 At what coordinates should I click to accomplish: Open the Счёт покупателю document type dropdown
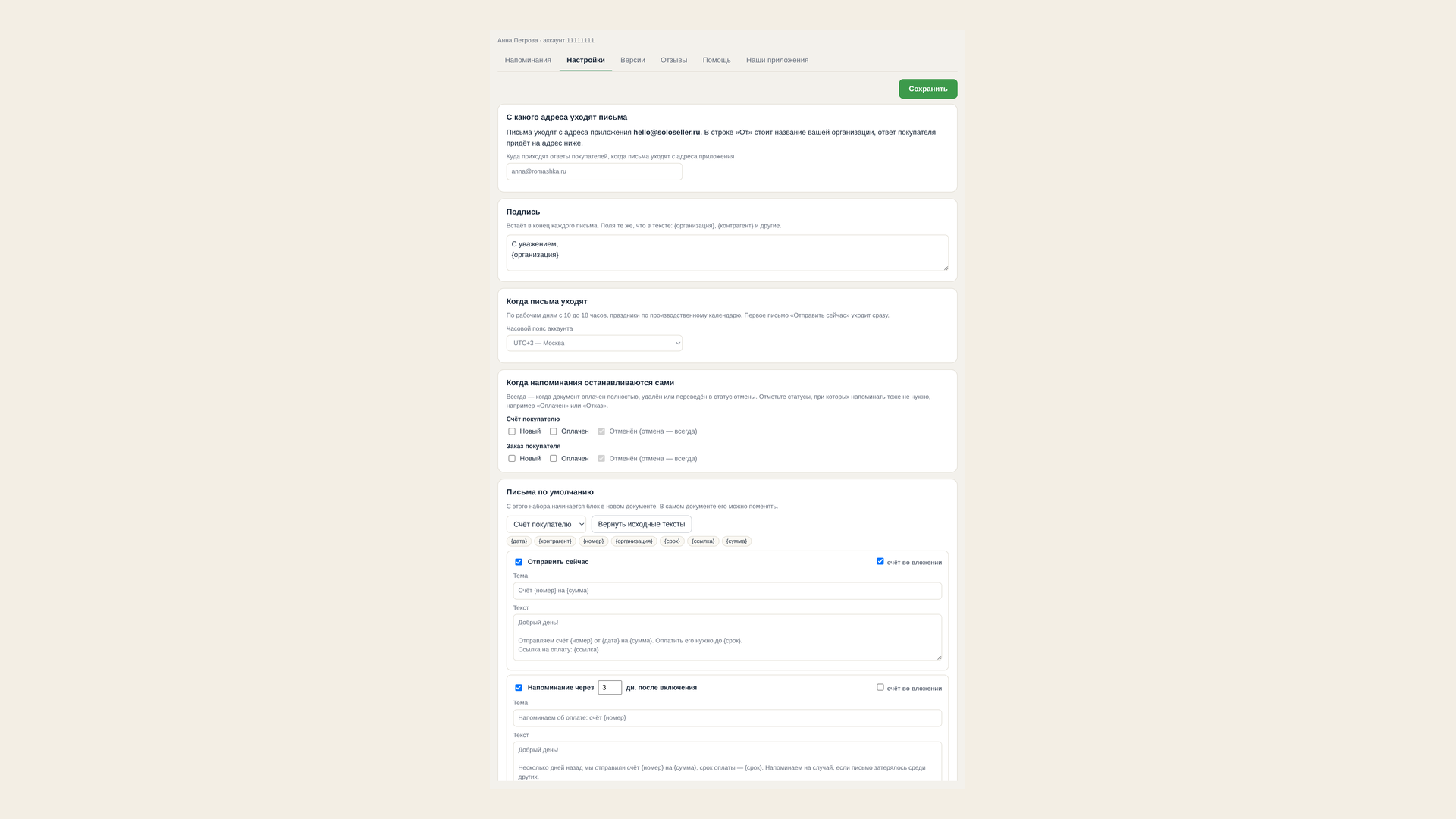coord(546,524)
